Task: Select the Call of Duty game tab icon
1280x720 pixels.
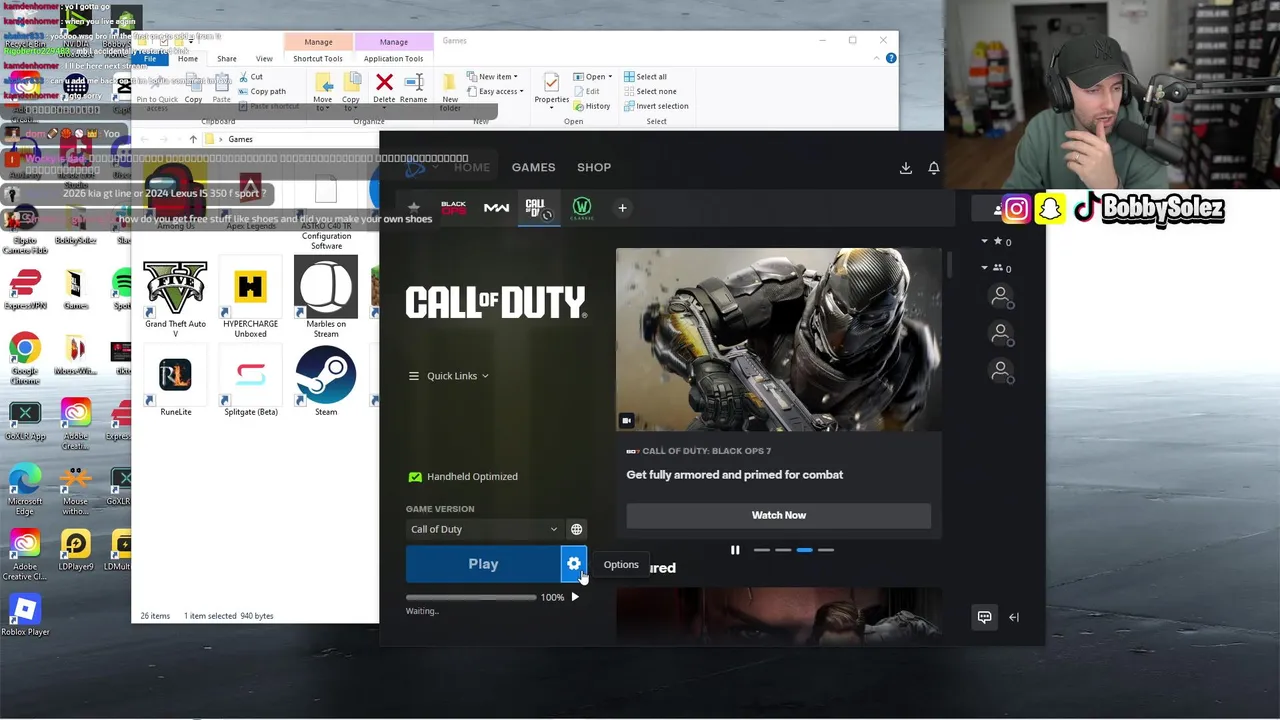Action: (x=538, y=208)
